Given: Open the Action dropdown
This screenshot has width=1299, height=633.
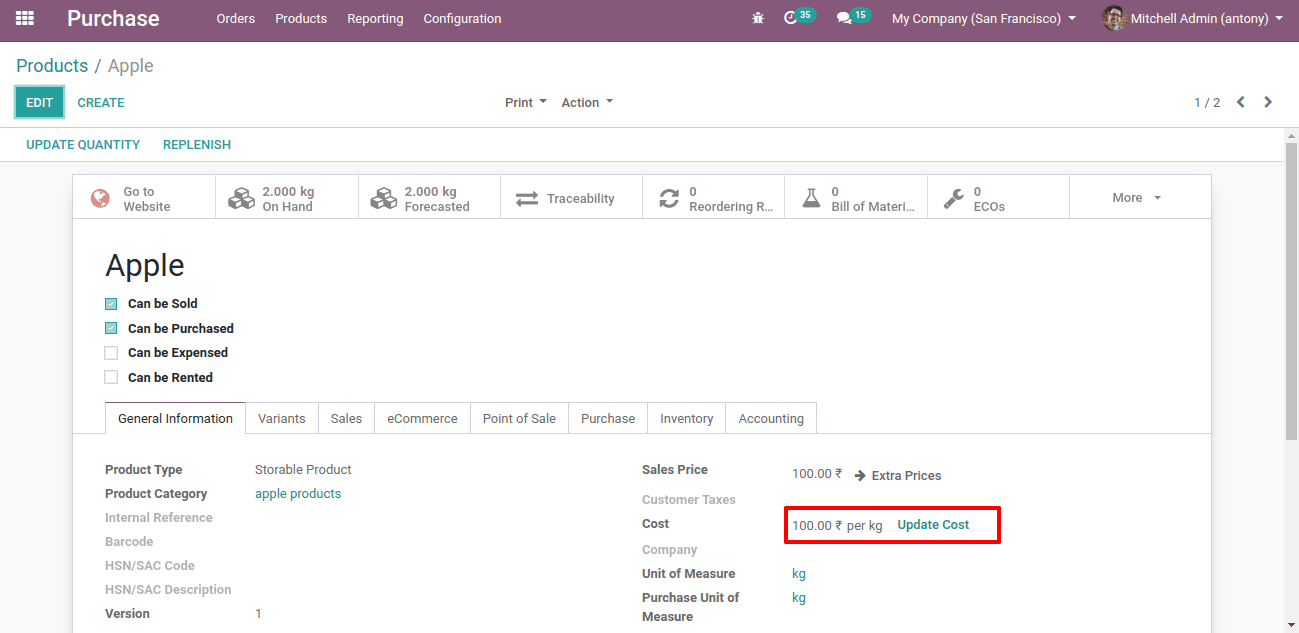Looking at the screenshot, I should click(x=587, y=102).
